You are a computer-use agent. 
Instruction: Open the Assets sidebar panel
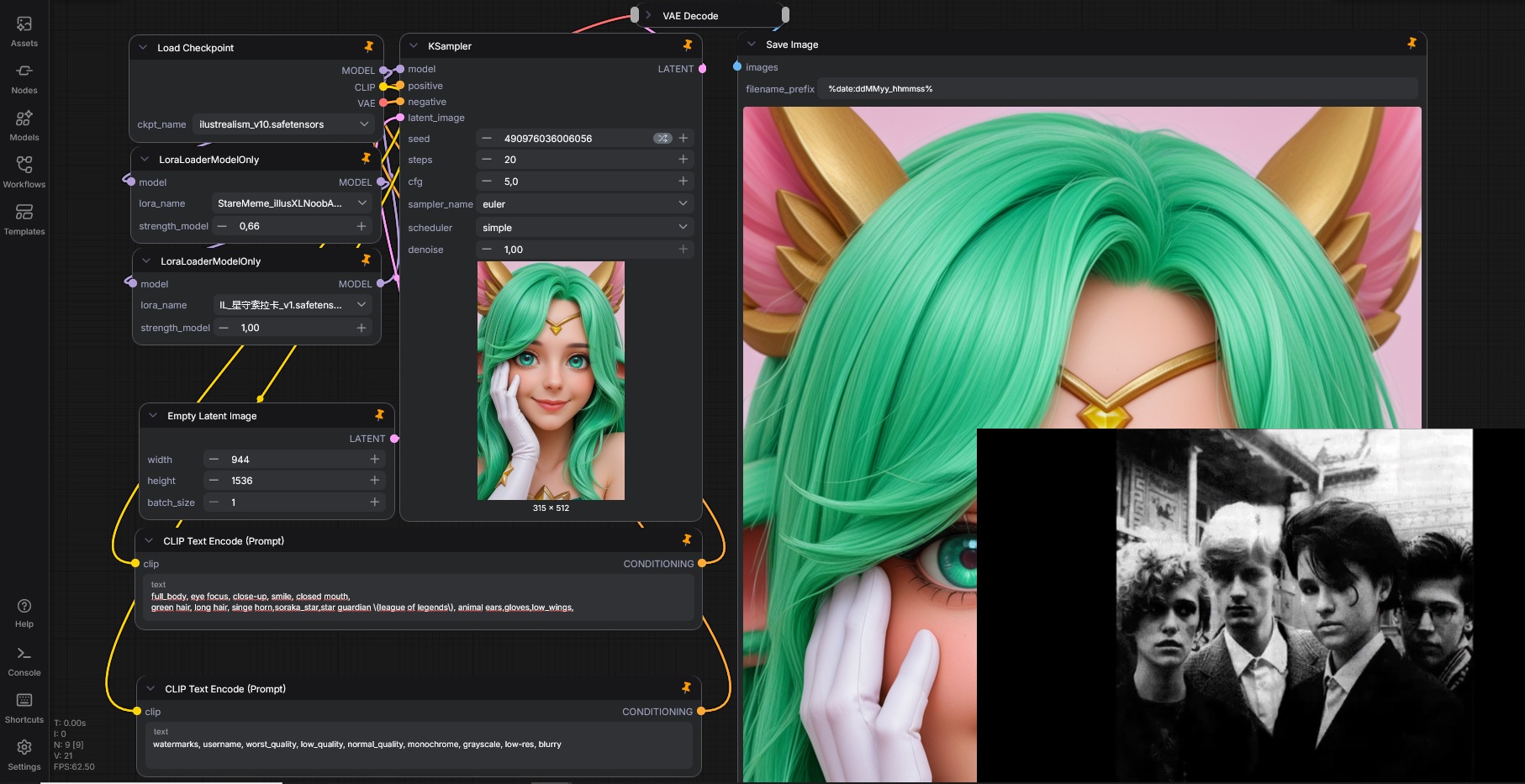pos(24,31)
